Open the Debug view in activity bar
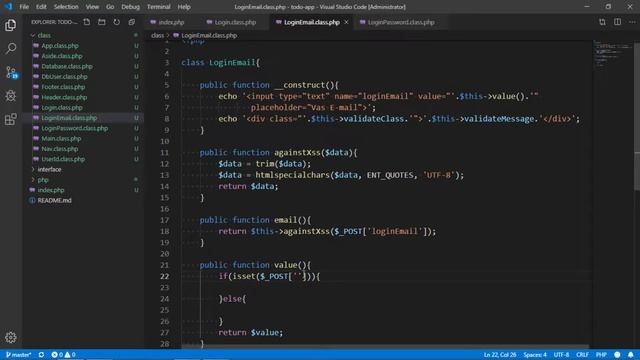640x360 pixels. [x=11, y=96]
